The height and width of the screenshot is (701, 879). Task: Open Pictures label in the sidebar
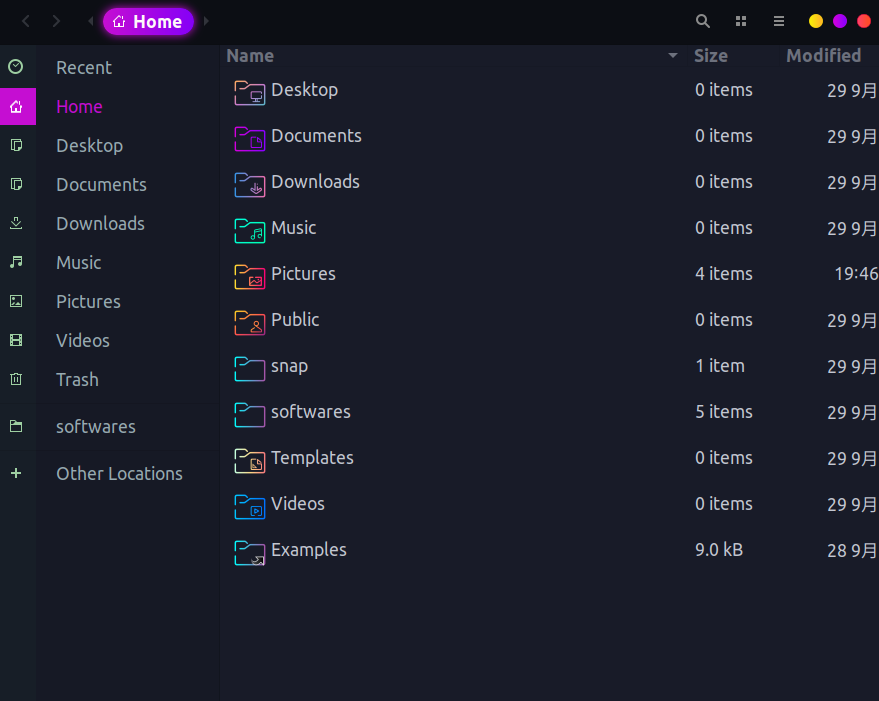tap(88, 302)
